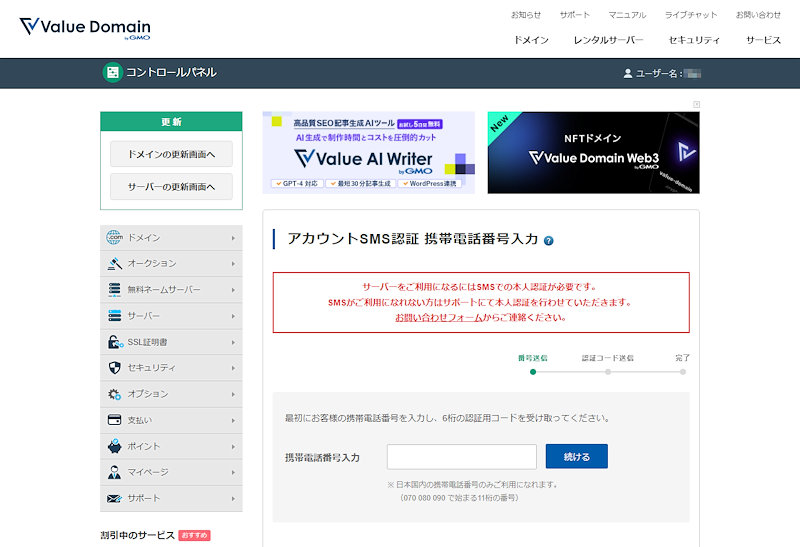Open the レンタルサーバー top menu
This screenshot has height=547, width=800.
click(x=608, y=40)
